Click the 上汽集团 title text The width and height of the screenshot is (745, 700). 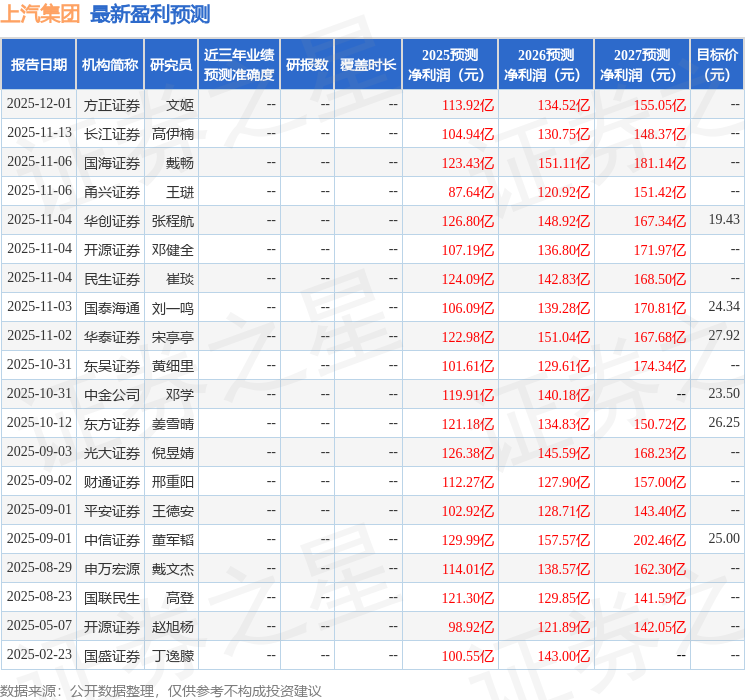coord(41,14)
